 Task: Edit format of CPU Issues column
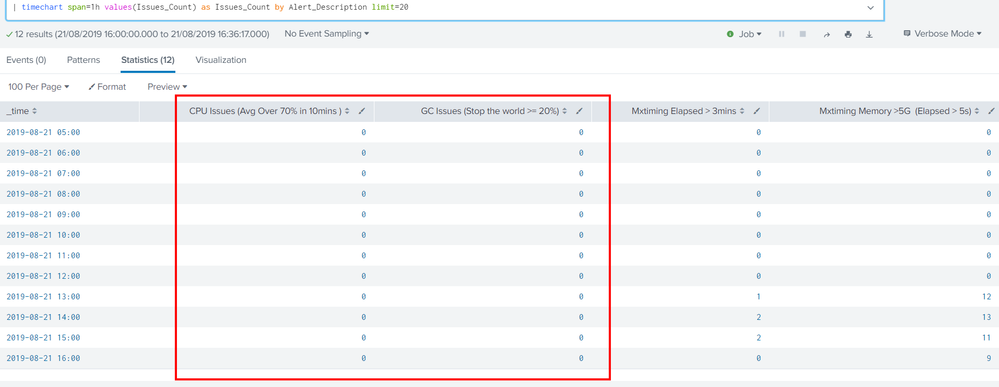[x=362, y=111]
